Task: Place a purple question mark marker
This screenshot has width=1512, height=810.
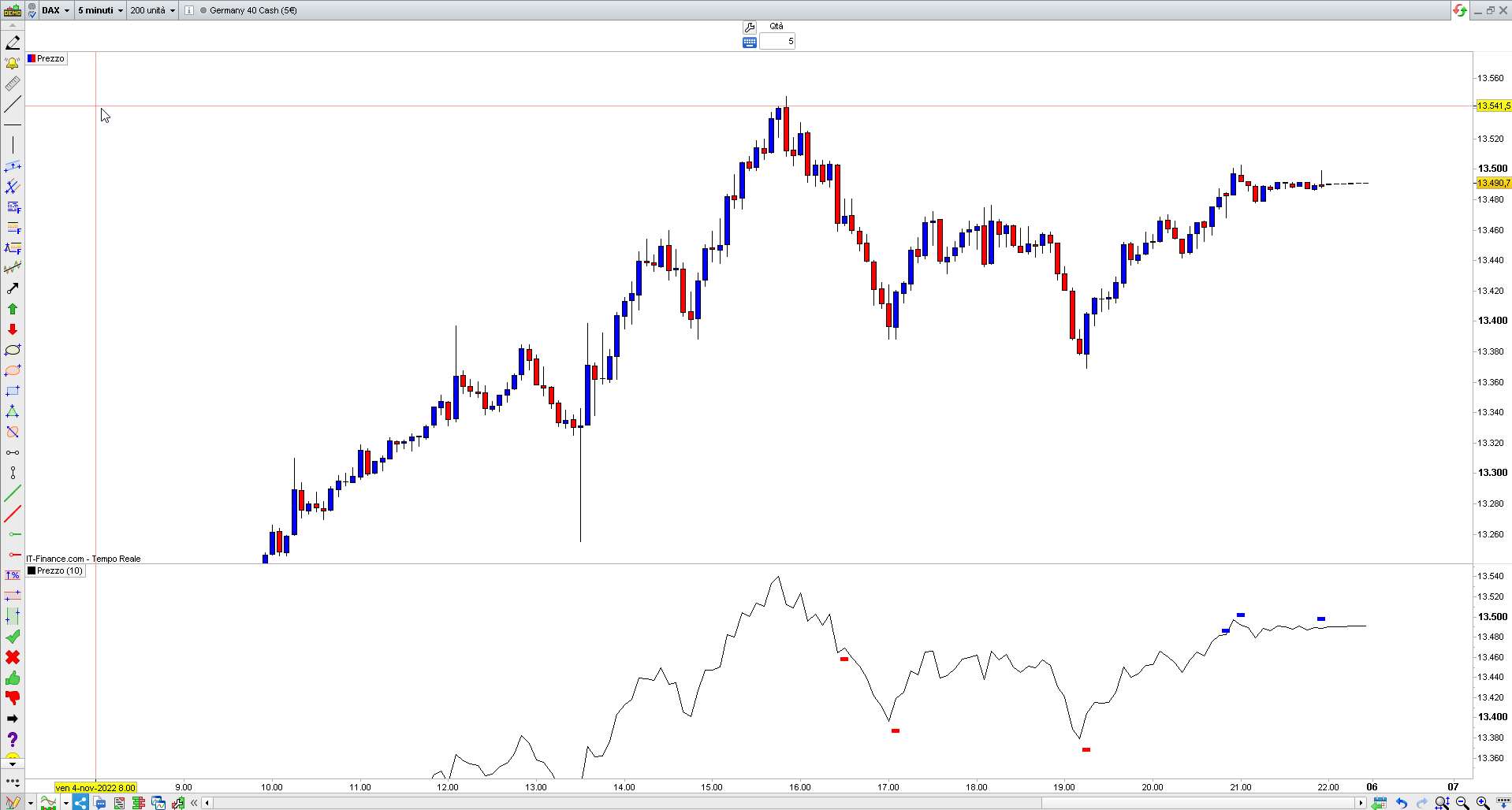Action: point(13,739)
